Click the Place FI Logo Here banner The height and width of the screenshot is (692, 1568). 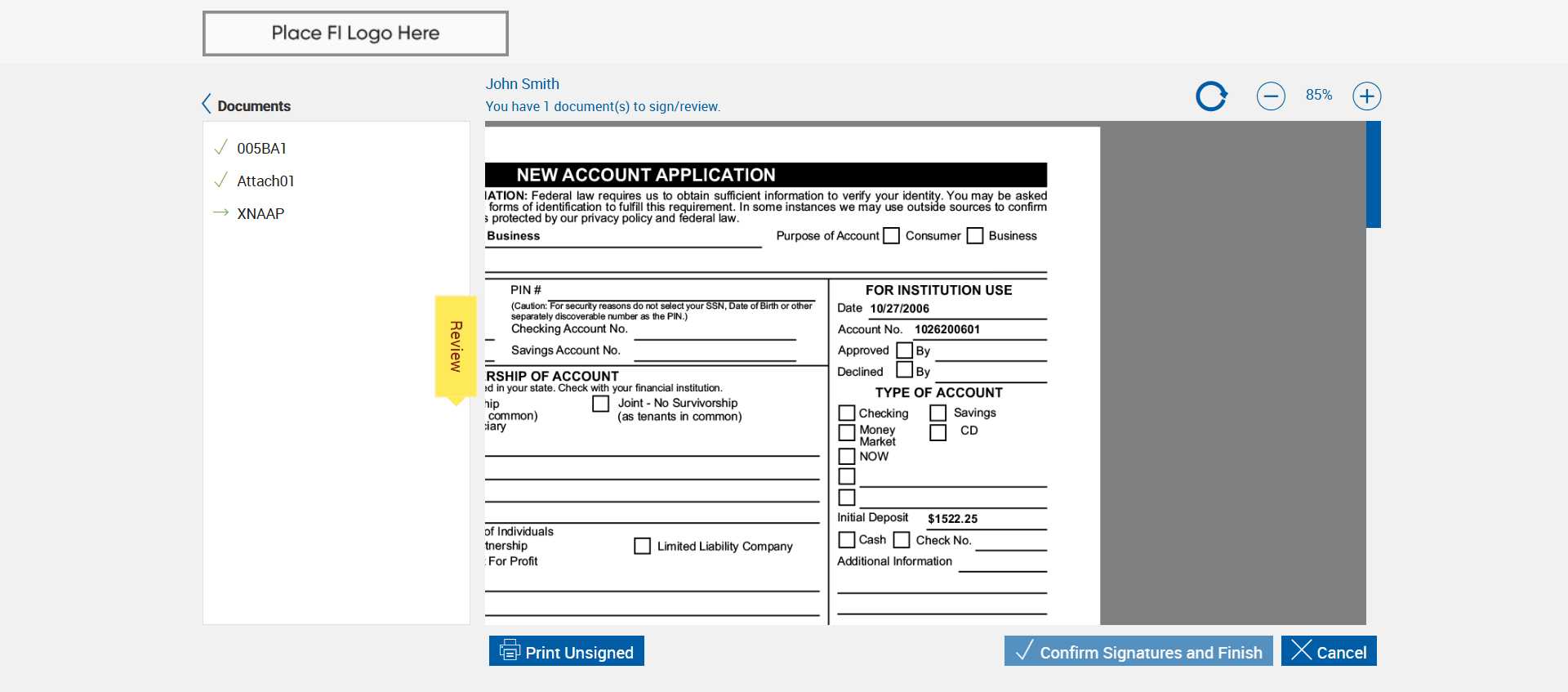tap(355, 33)
